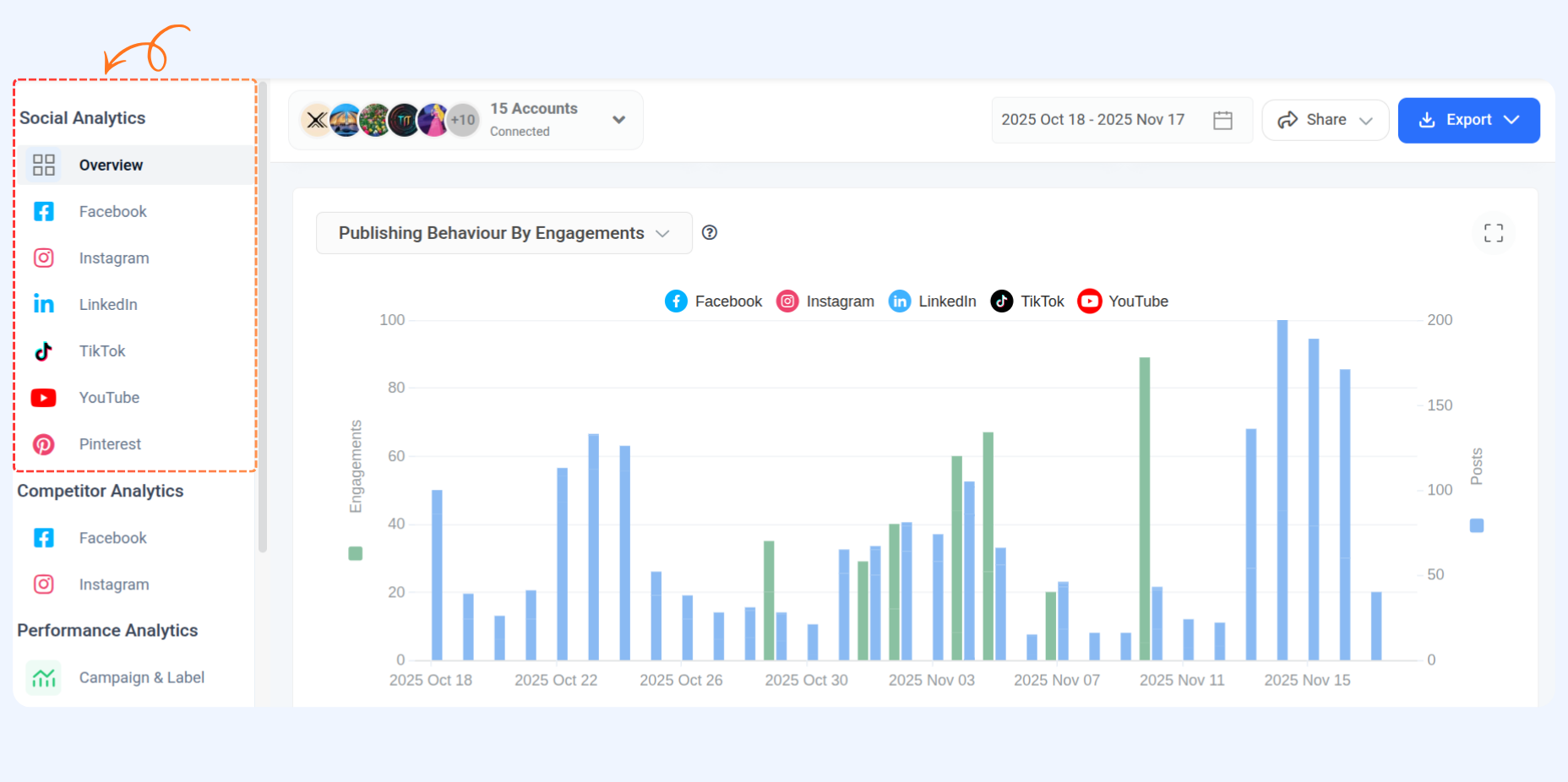
Task: Toggle YouTube series in chart legend
Action: click(x=1123, y=301)
